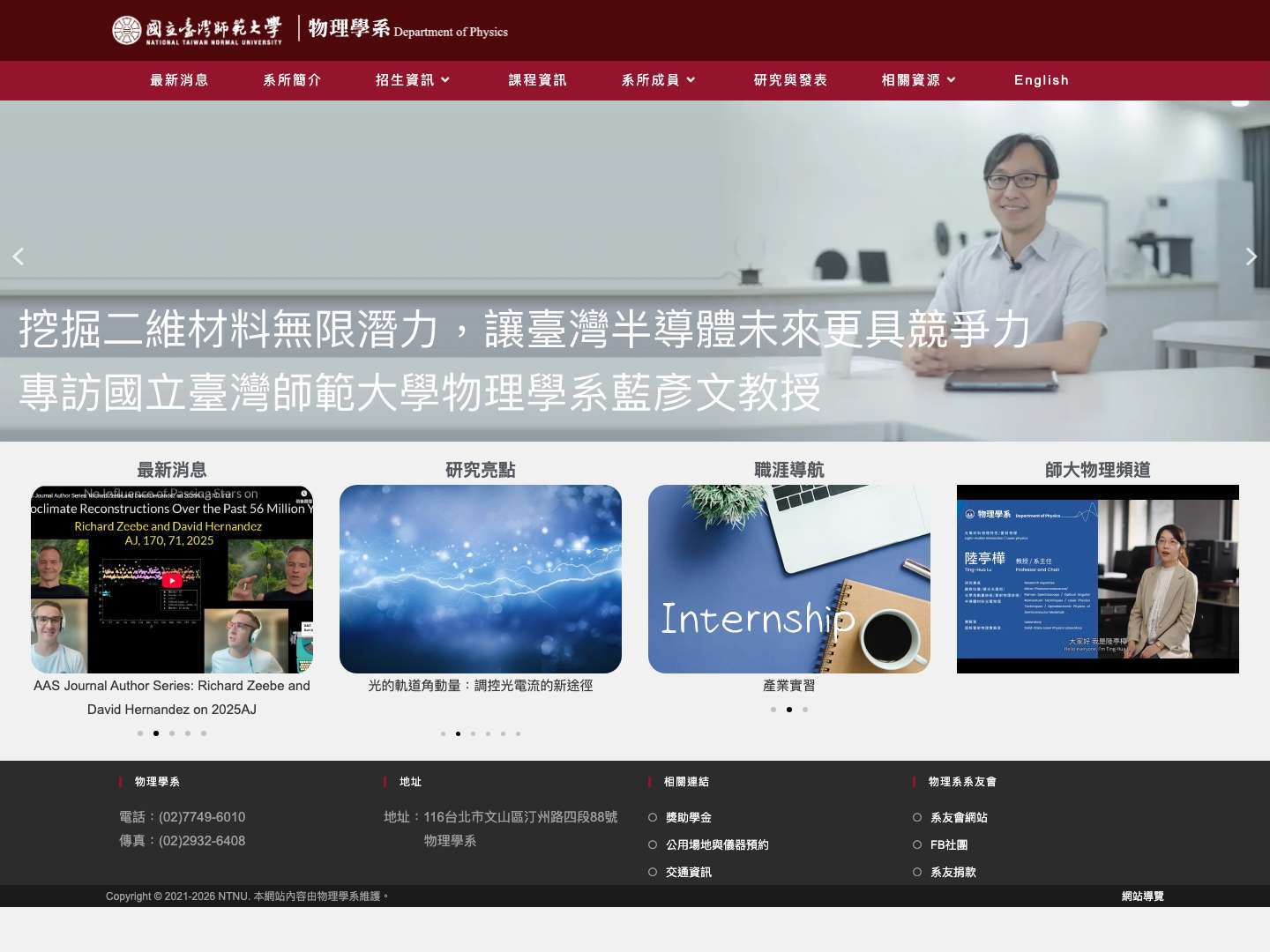Click the circle icon next to 交通資訊

click(x=653, y=872)
